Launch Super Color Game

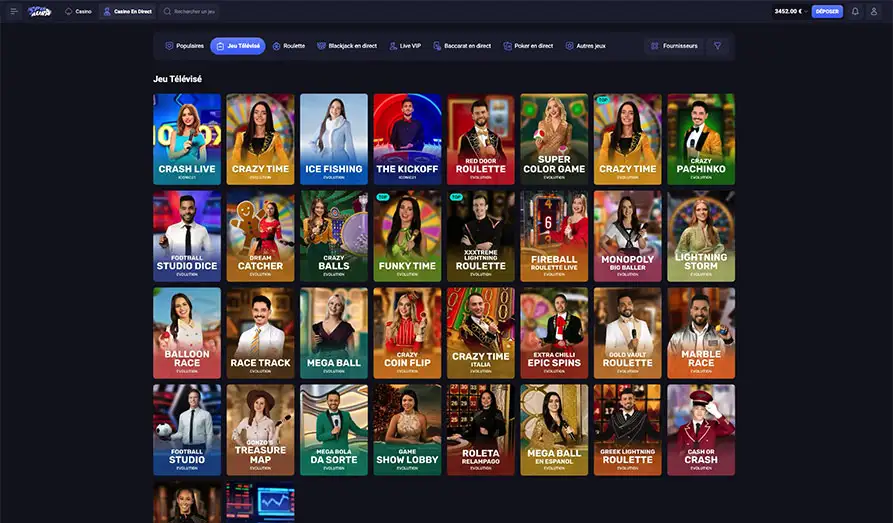click(554, 139)
